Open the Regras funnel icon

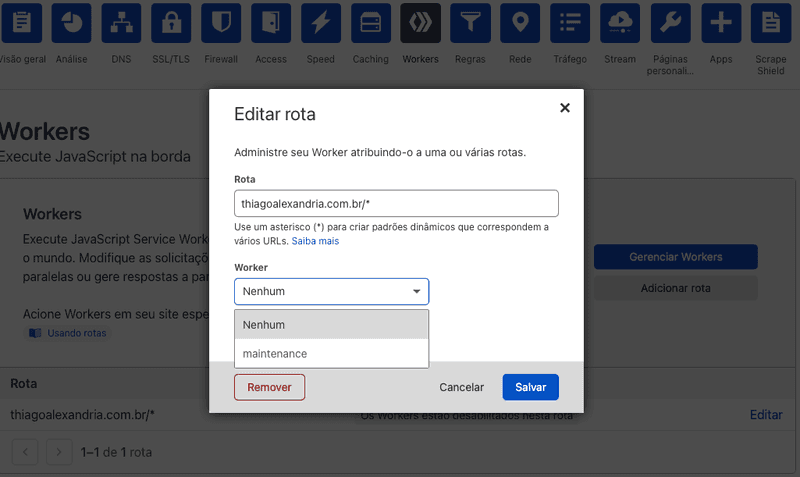pyautogui.click(x=470, y=23)
